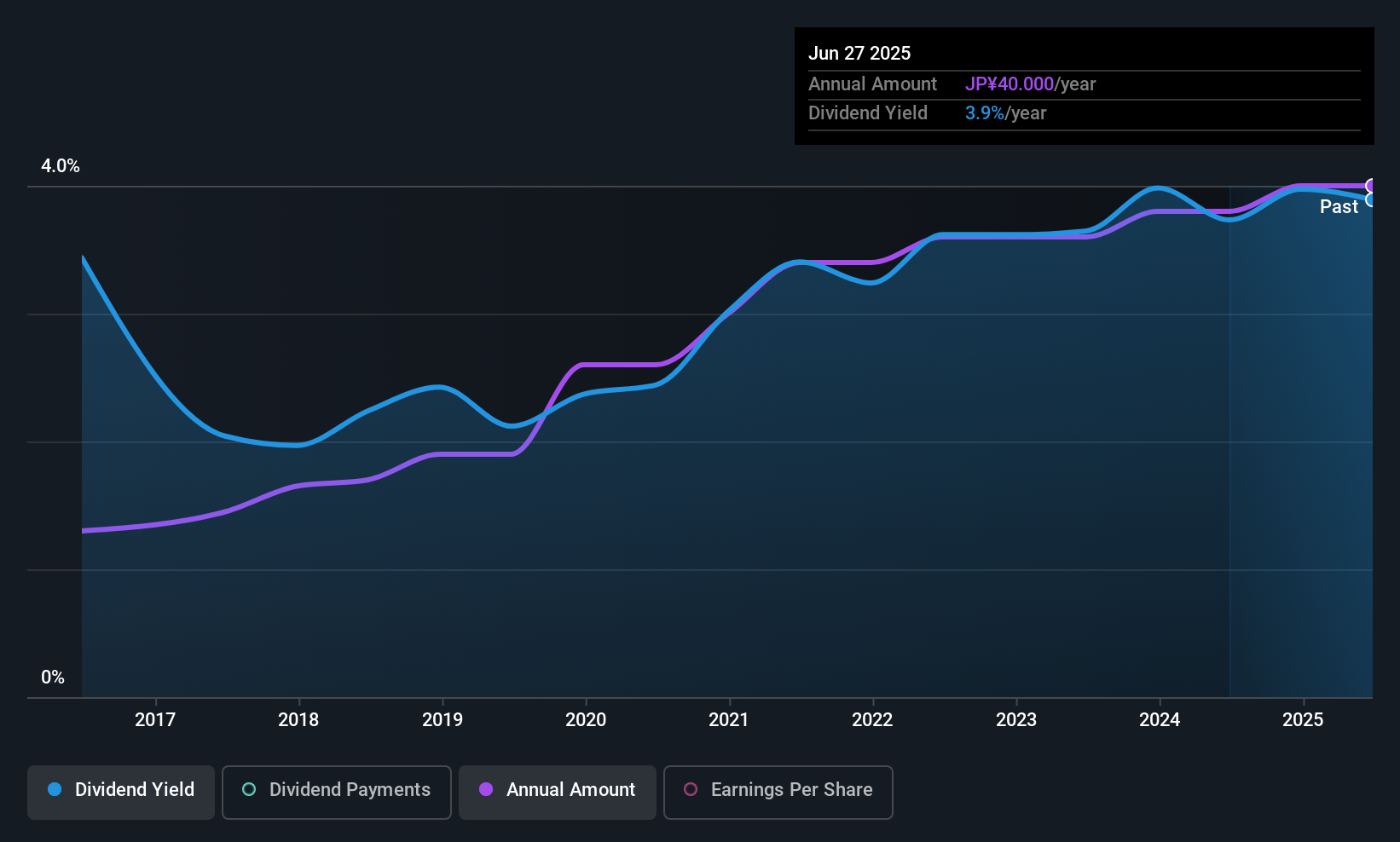Click the Jun 27 2025 tooltip date
1400x842 pixels.
859,54
